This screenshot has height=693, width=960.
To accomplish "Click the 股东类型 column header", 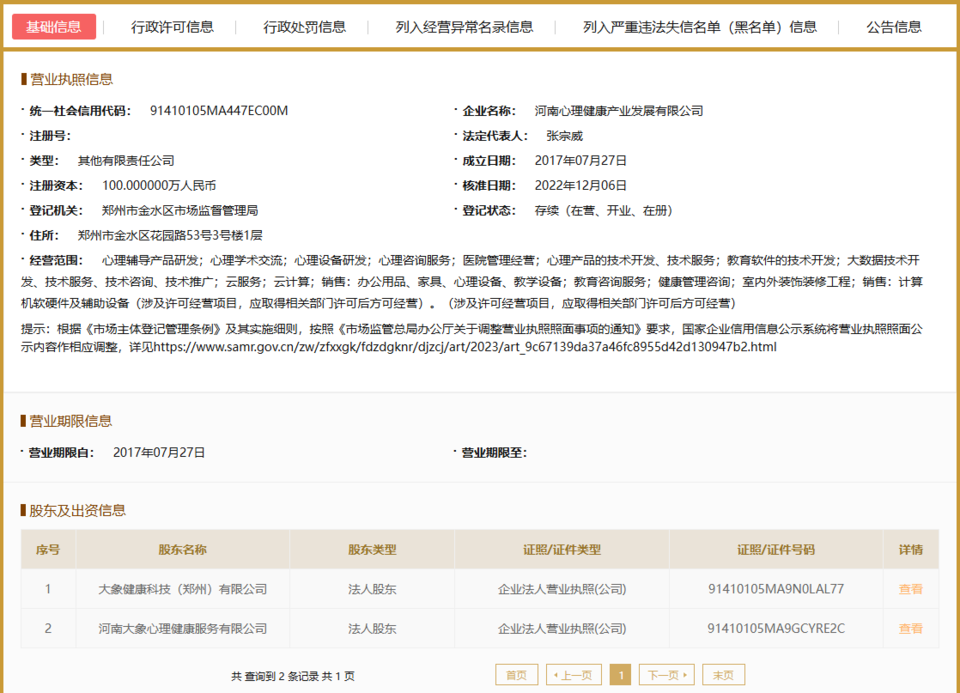I will pos(372,549).
